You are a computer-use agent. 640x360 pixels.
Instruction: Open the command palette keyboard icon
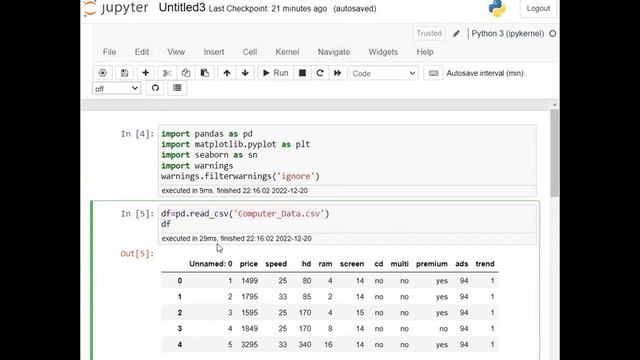coord(433,73)
